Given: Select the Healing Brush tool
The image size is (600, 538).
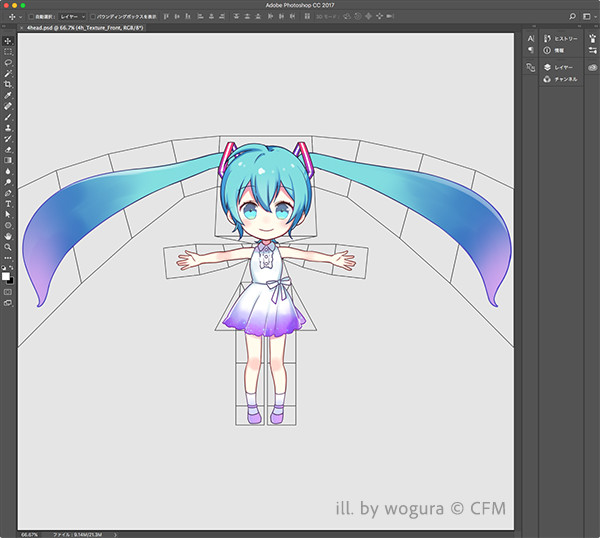Looking at the screenshot, I should pos(8,106).
